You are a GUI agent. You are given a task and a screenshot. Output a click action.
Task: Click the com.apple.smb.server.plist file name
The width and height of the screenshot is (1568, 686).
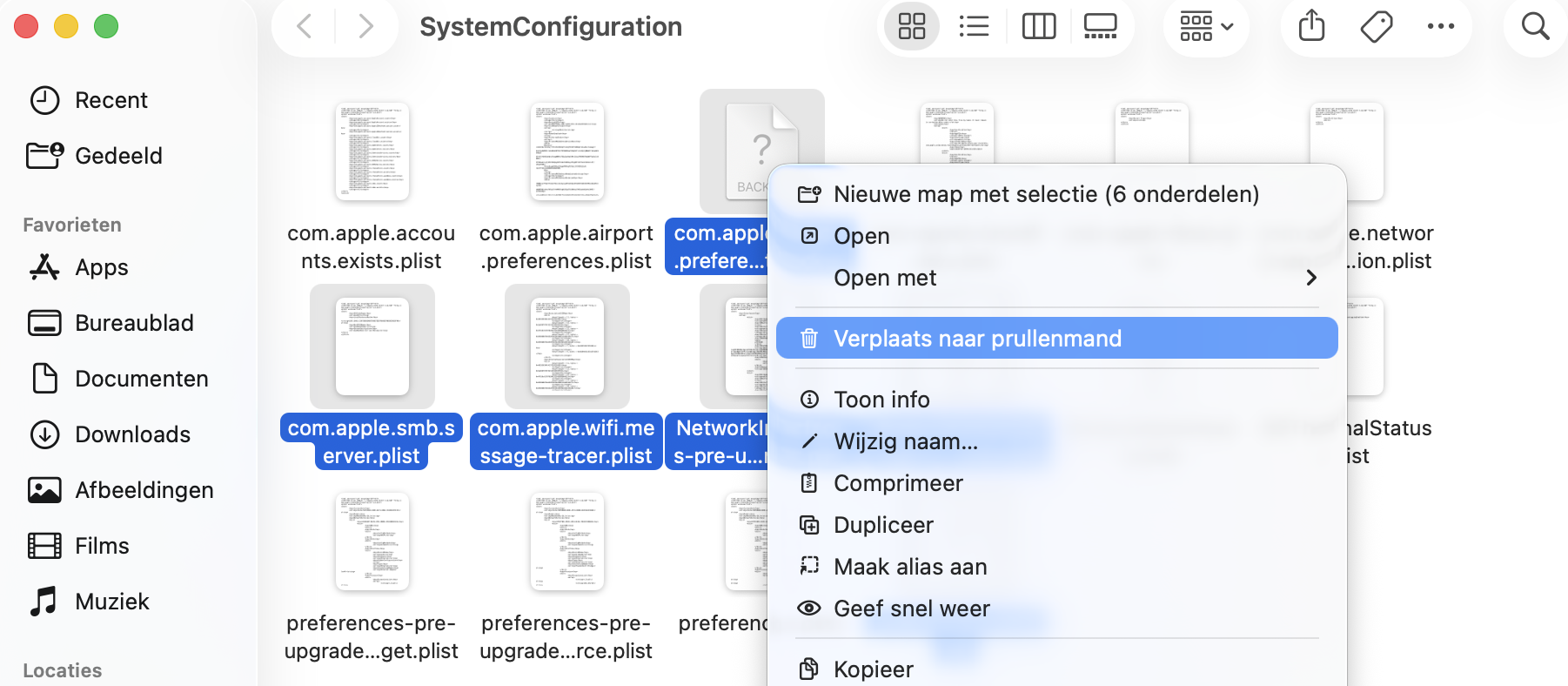(x=372, y=441)
